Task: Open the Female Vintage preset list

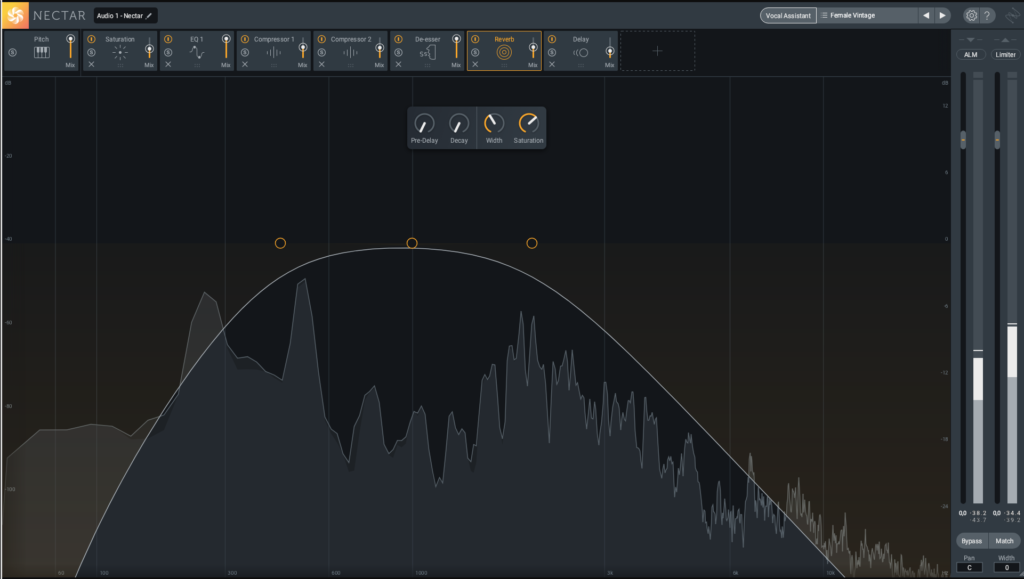Action: point(867,15)
